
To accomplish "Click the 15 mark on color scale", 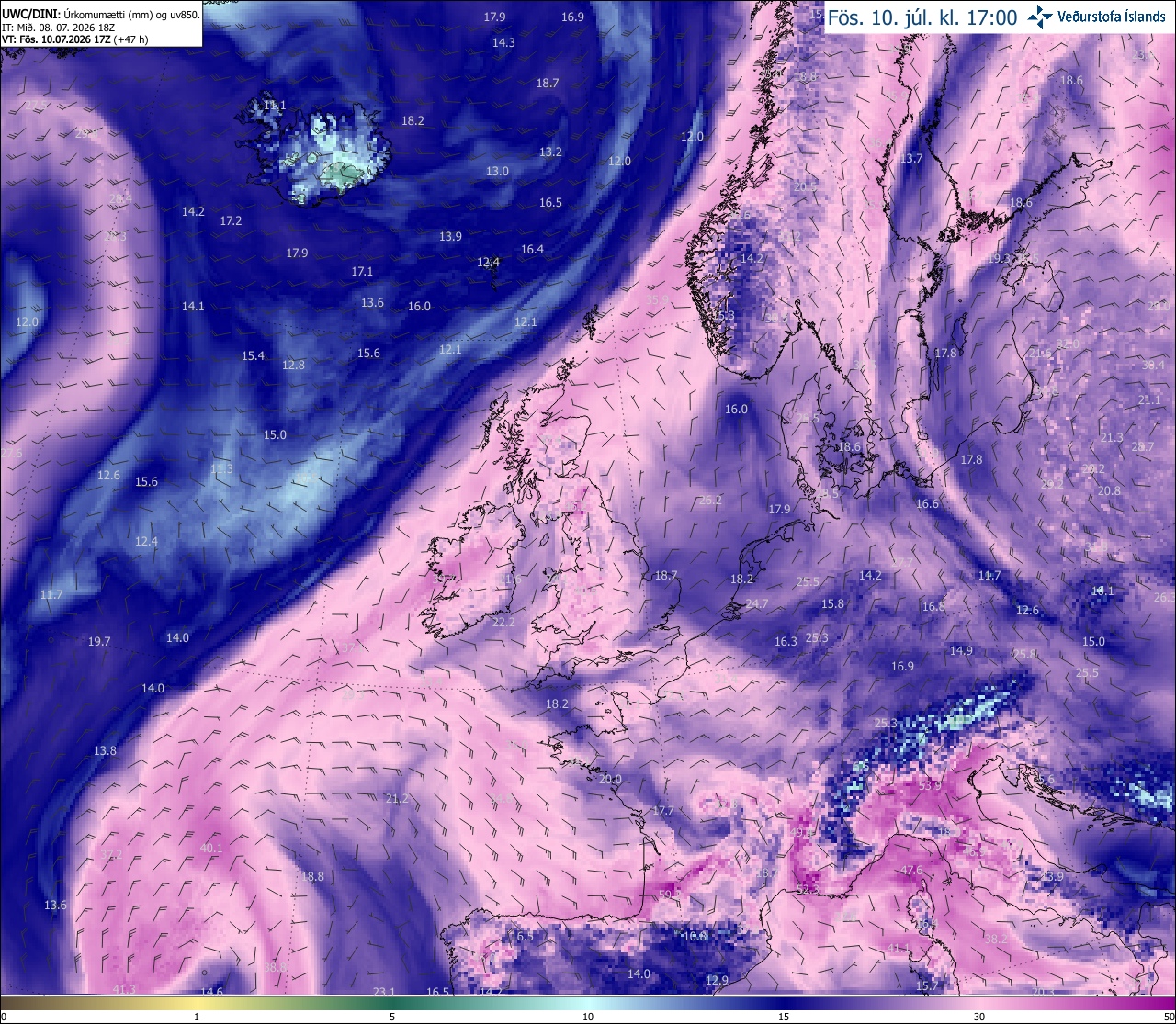I will (x=784, y=1017).
